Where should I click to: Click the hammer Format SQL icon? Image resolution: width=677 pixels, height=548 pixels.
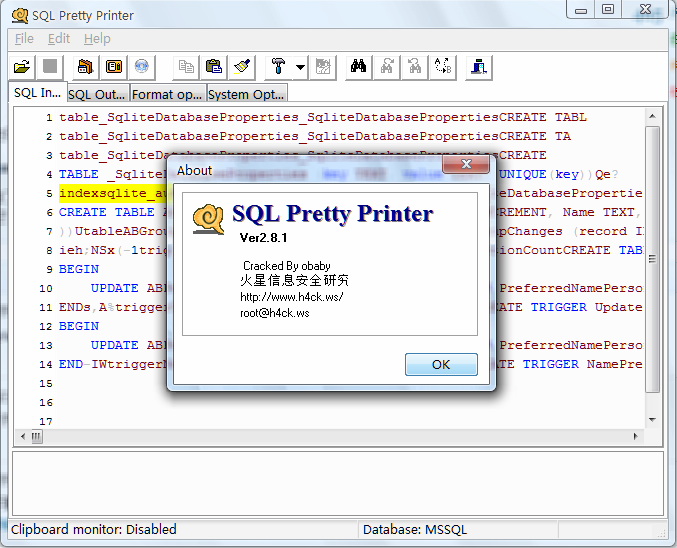pyautogui.click(x=278, y=67)
